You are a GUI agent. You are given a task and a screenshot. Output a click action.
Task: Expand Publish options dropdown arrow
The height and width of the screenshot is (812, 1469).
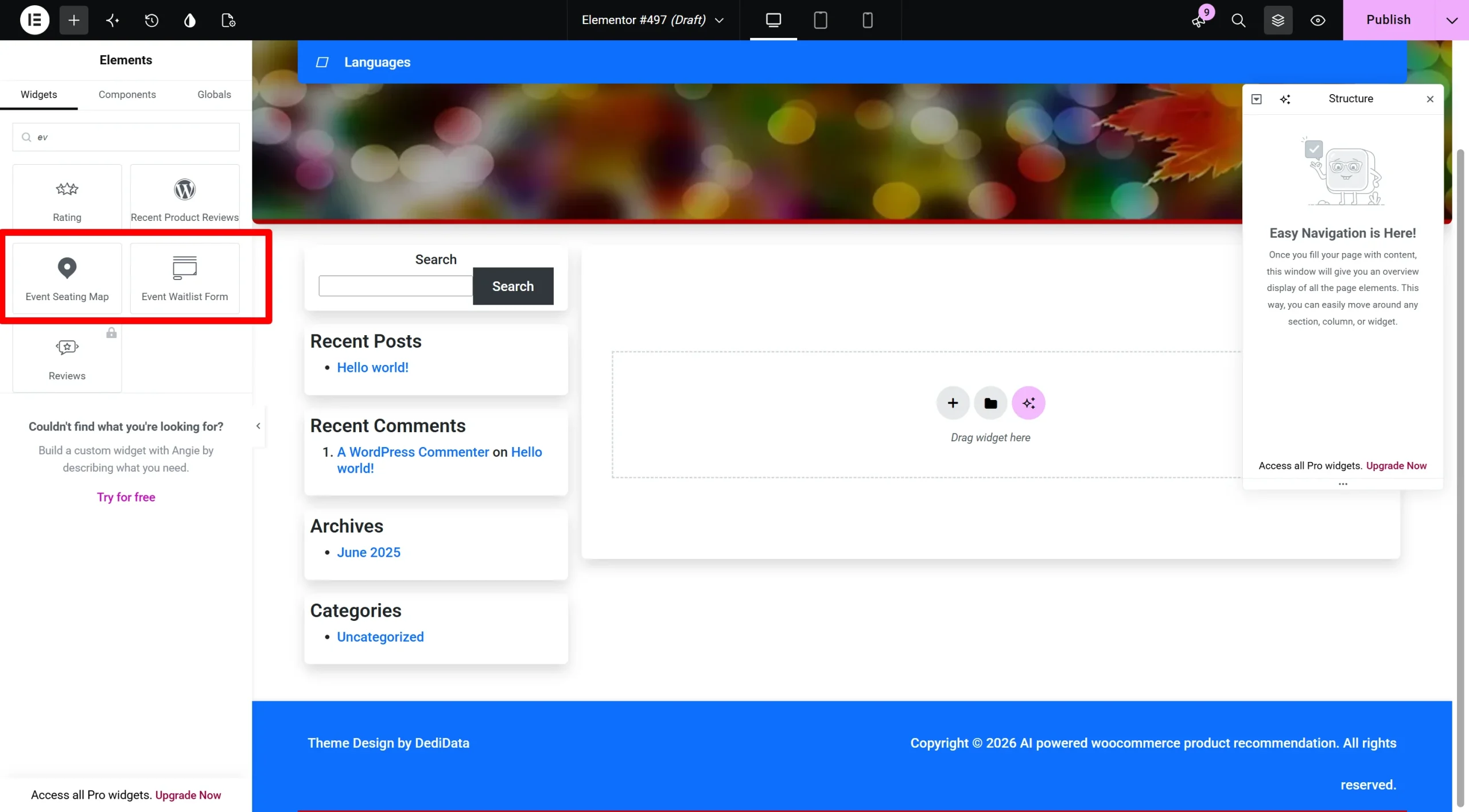point(1452,20)
